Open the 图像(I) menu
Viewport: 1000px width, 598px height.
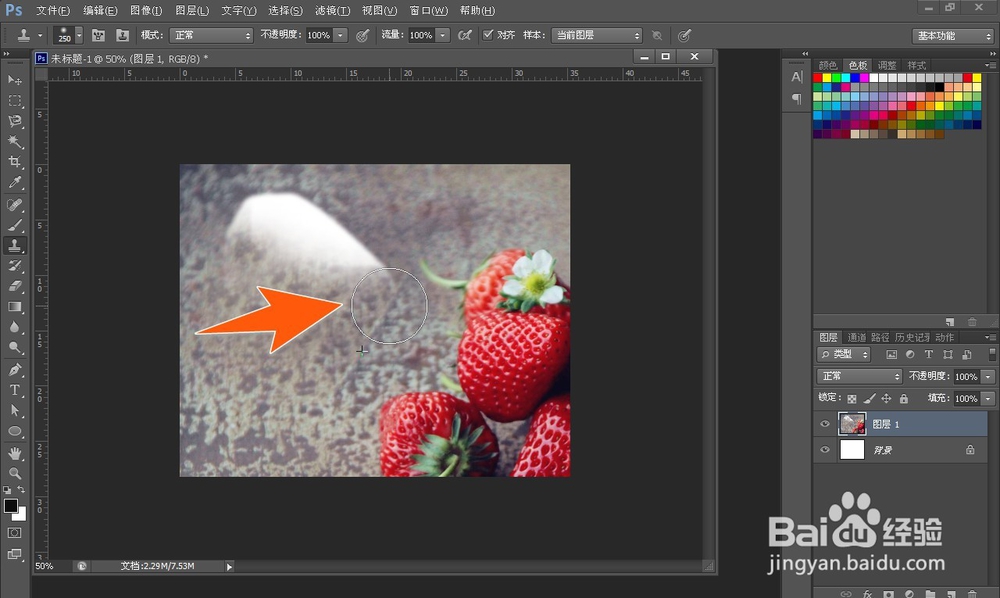click(146, 10)
